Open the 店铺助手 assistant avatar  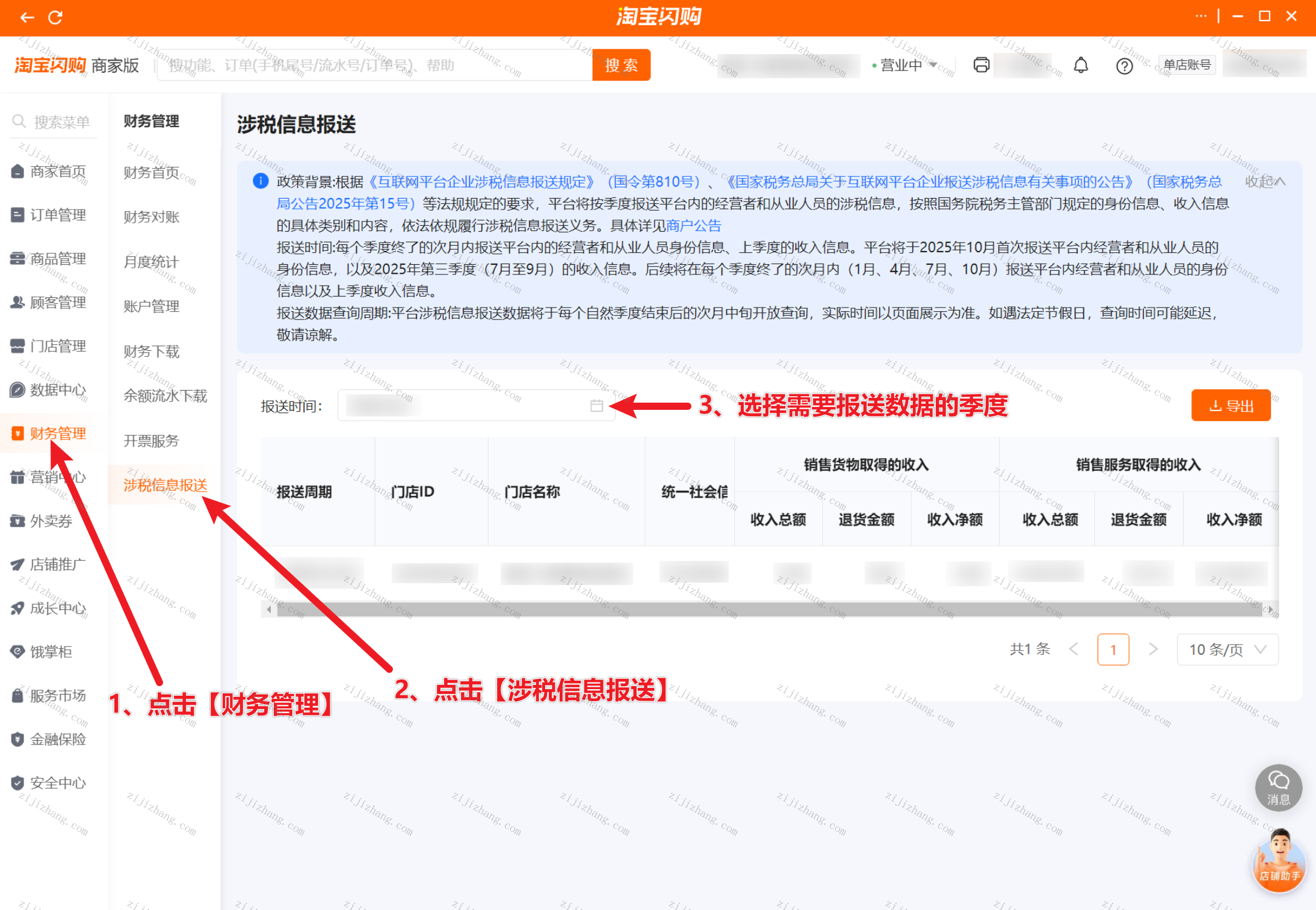(1279, 860)
